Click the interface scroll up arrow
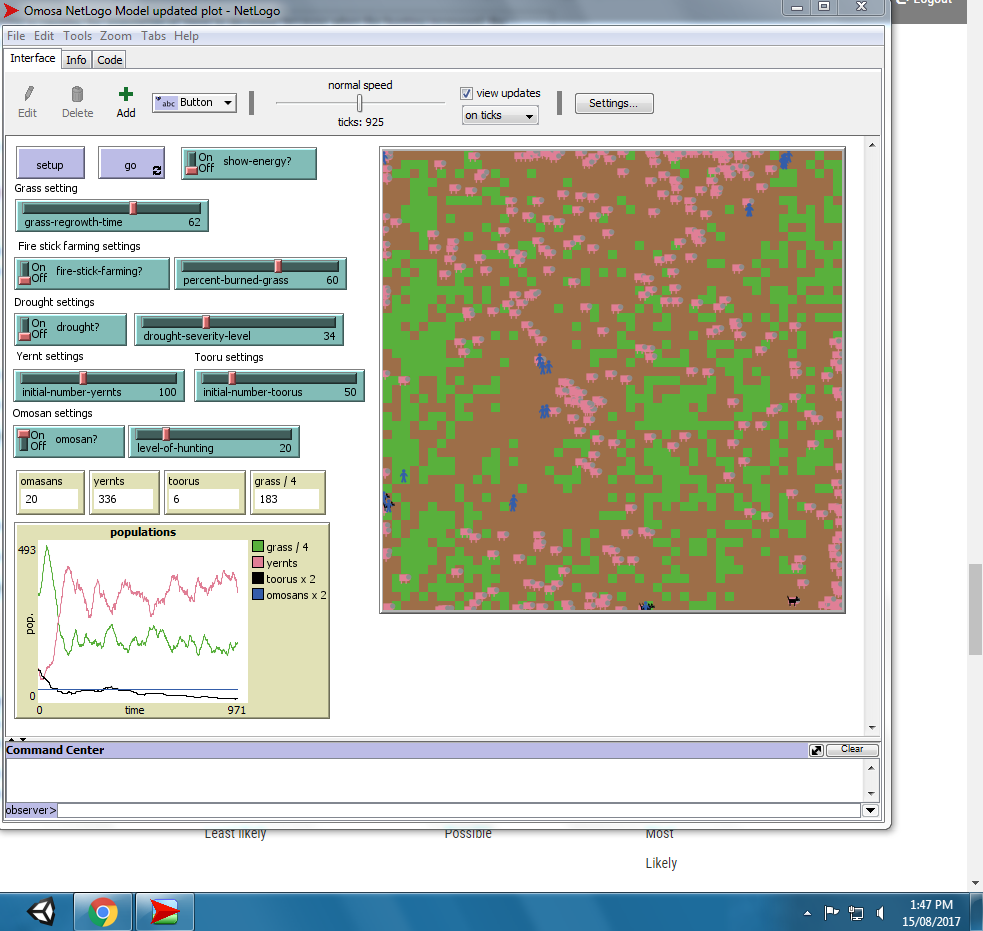This screenshot has width=983, height=931. [x=872, y=145]
